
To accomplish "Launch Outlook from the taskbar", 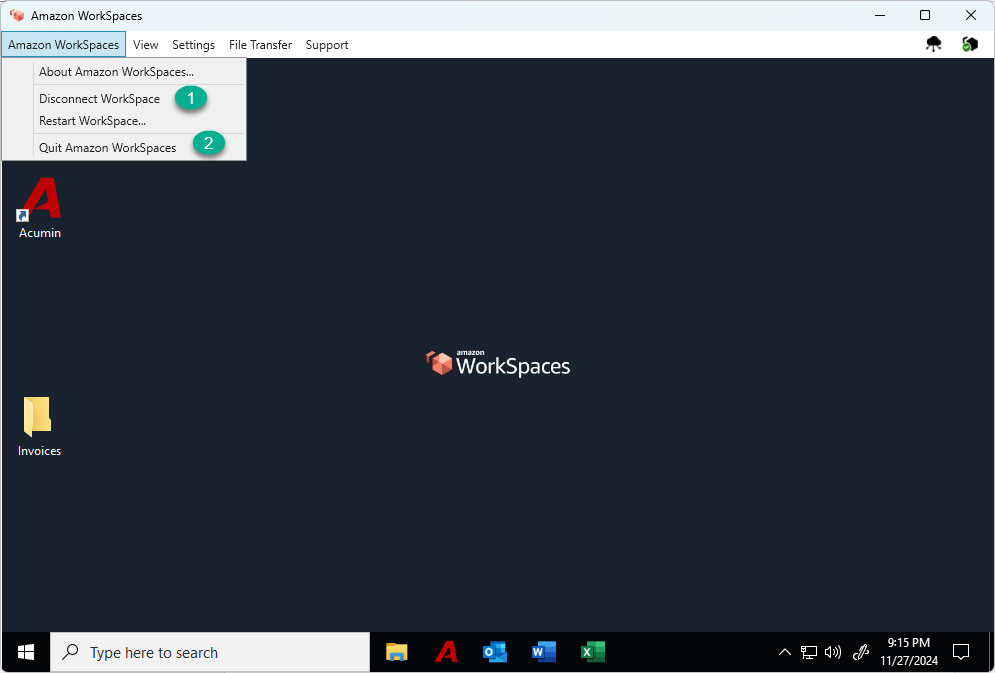I will pyautogui.click(x=495, y=652).
